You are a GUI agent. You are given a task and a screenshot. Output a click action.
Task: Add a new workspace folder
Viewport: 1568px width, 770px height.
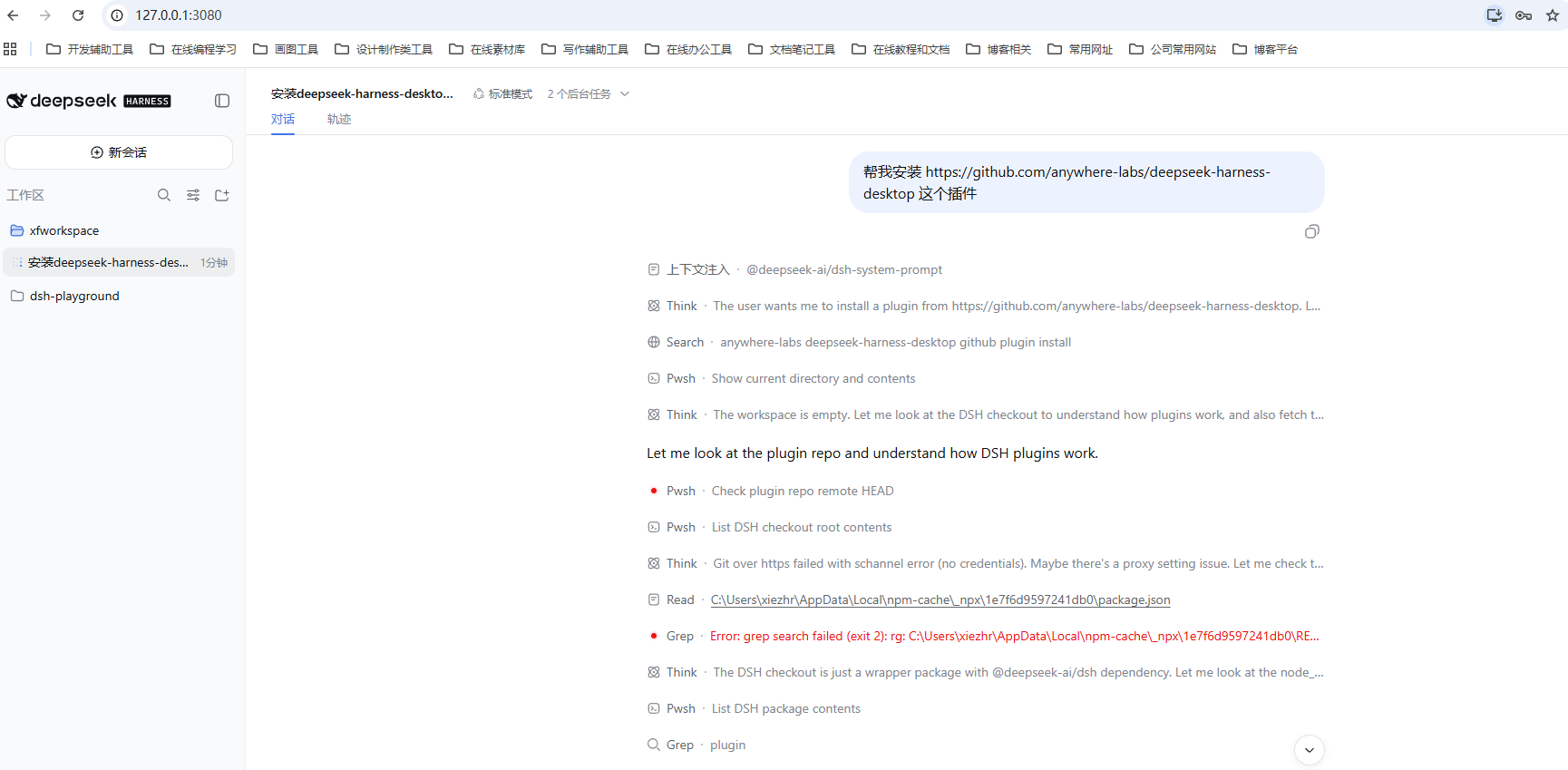click(222, 195)
